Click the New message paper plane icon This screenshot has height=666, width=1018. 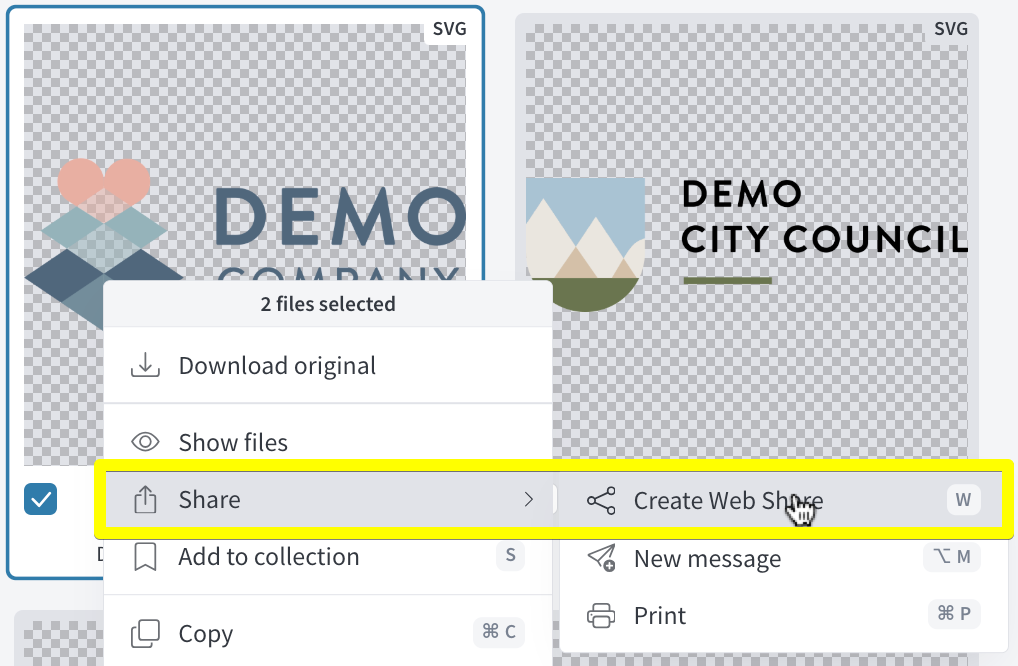tap(601, 558)
